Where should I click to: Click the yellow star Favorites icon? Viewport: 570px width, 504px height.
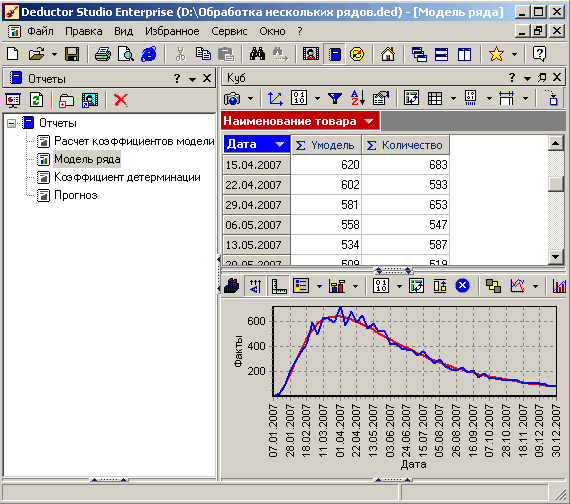(x=496, y=54)
